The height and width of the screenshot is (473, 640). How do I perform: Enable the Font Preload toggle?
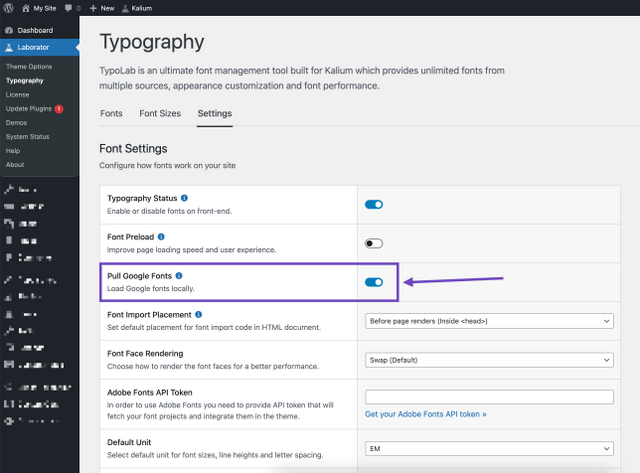tap(374, 243)
